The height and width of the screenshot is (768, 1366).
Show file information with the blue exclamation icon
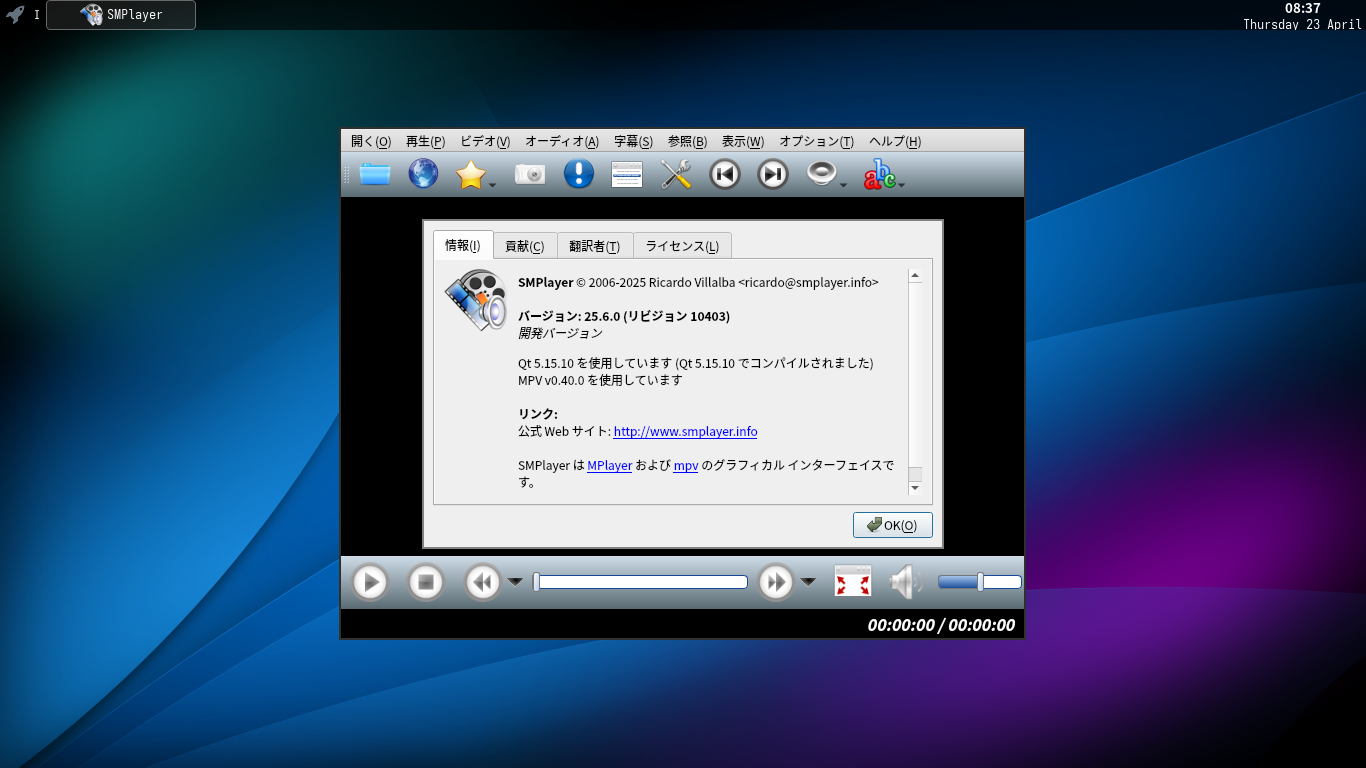tap(579, 174)
